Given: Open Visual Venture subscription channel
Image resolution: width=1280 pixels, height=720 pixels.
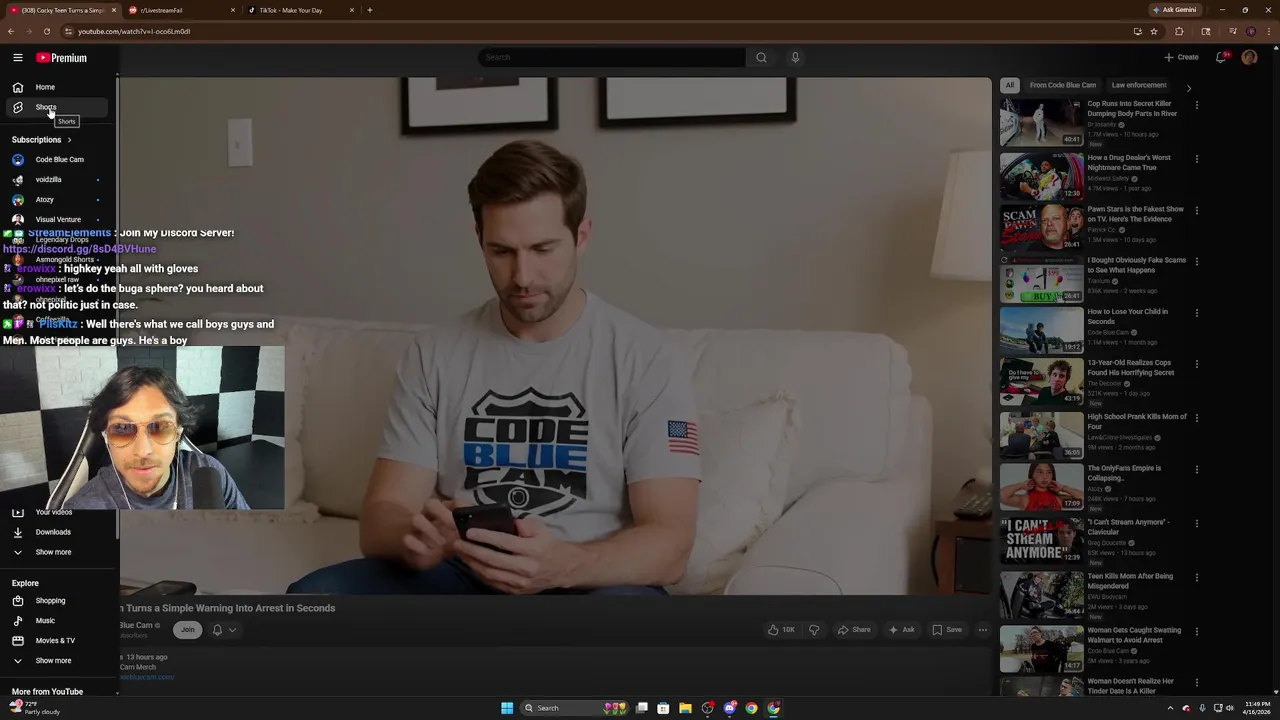Looking at the screenshot, I should [x=59, y=220].
